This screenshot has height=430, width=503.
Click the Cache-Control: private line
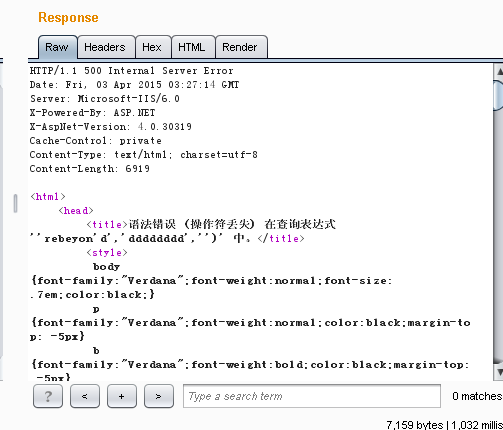coord(96,141)
